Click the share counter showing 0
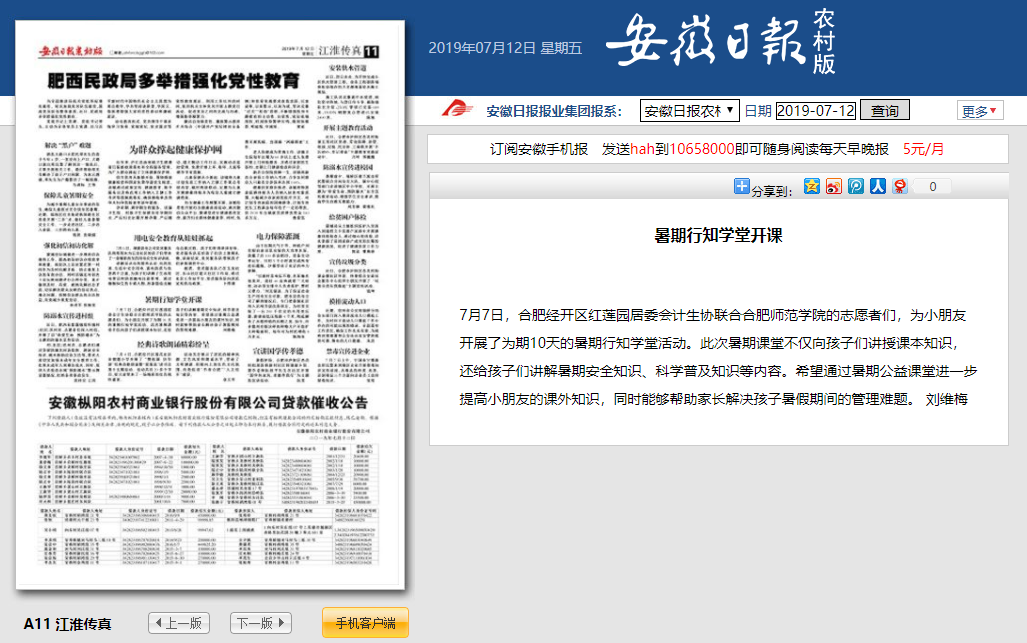1027x643 pixels. point(933,186)
